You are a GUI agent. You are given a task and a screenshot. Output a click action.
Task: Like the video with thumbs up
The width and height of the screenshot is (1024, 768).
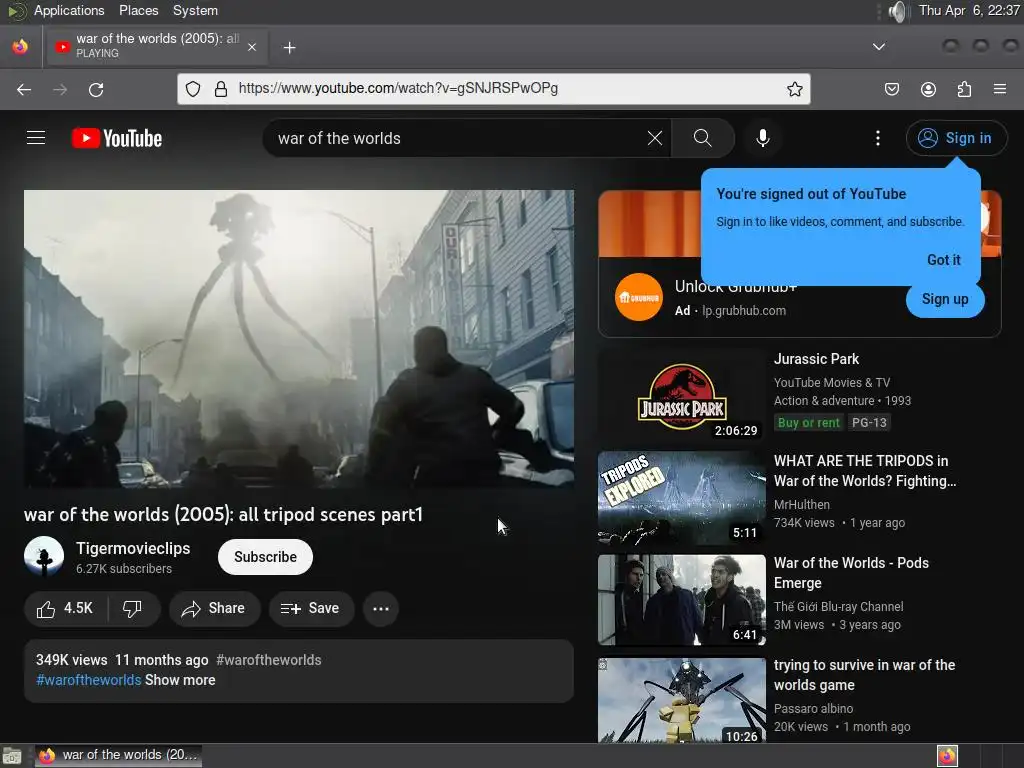(65, 609)
